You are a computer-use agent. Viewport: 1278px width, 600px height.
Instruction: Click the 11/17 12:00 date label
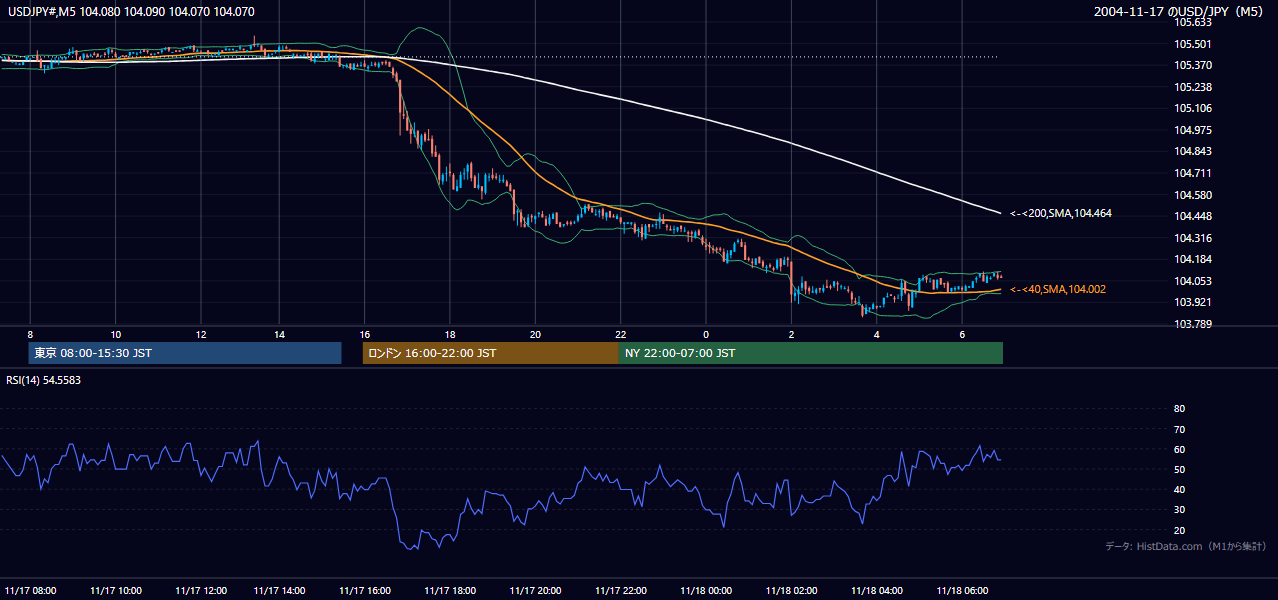(x=200, y=590)
